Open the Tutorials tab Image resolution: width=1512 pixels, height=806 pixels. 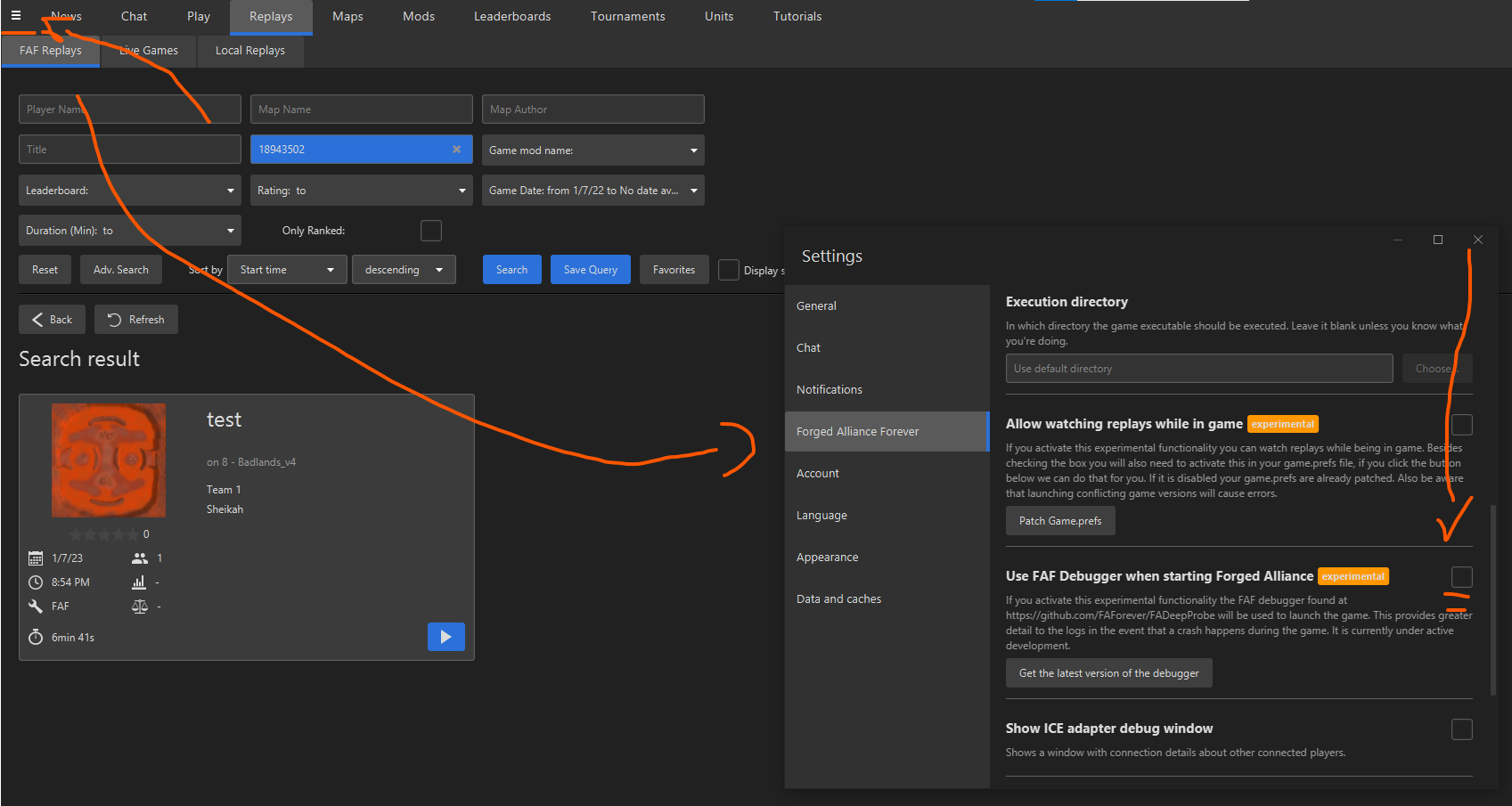(x=797, y=16)
